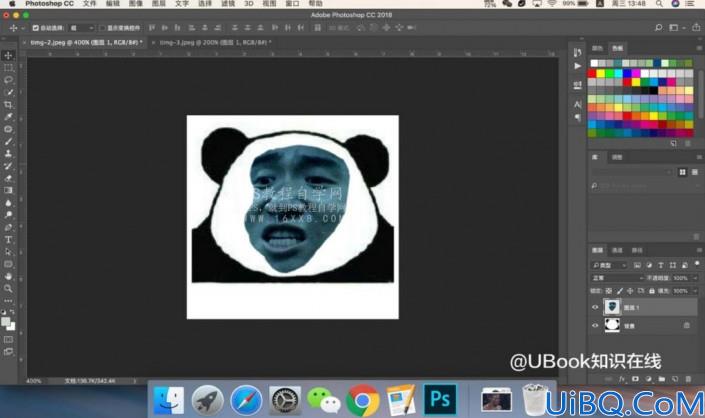Select the Eyedropper tool

pyautogui.click(x=8, y=117)
